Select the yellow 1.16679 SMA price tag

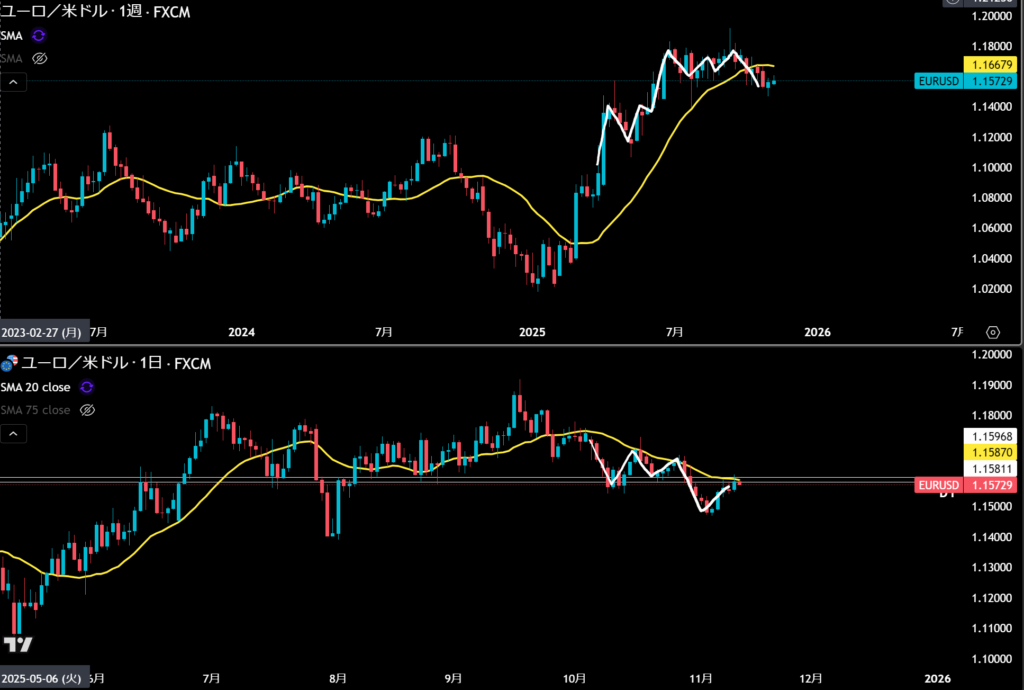(x=990, y=65)
